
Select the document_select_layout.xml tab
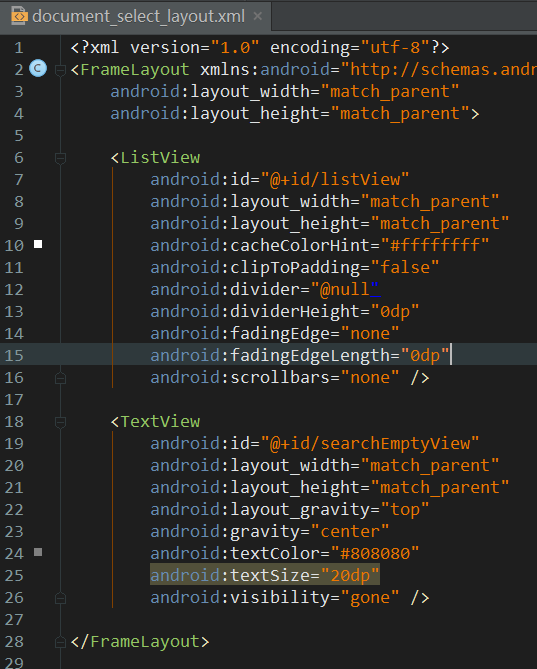136,16
